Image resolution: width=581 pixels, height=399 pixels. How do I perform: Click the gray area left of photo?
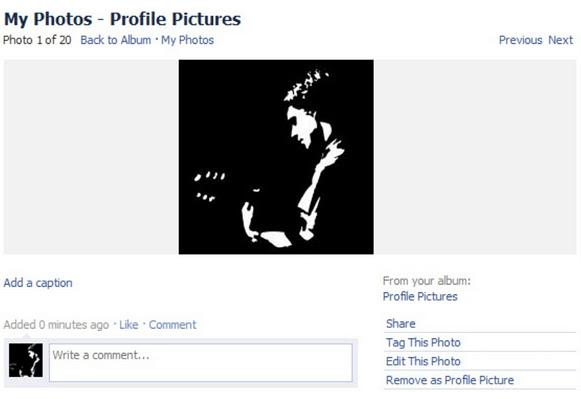91,157
